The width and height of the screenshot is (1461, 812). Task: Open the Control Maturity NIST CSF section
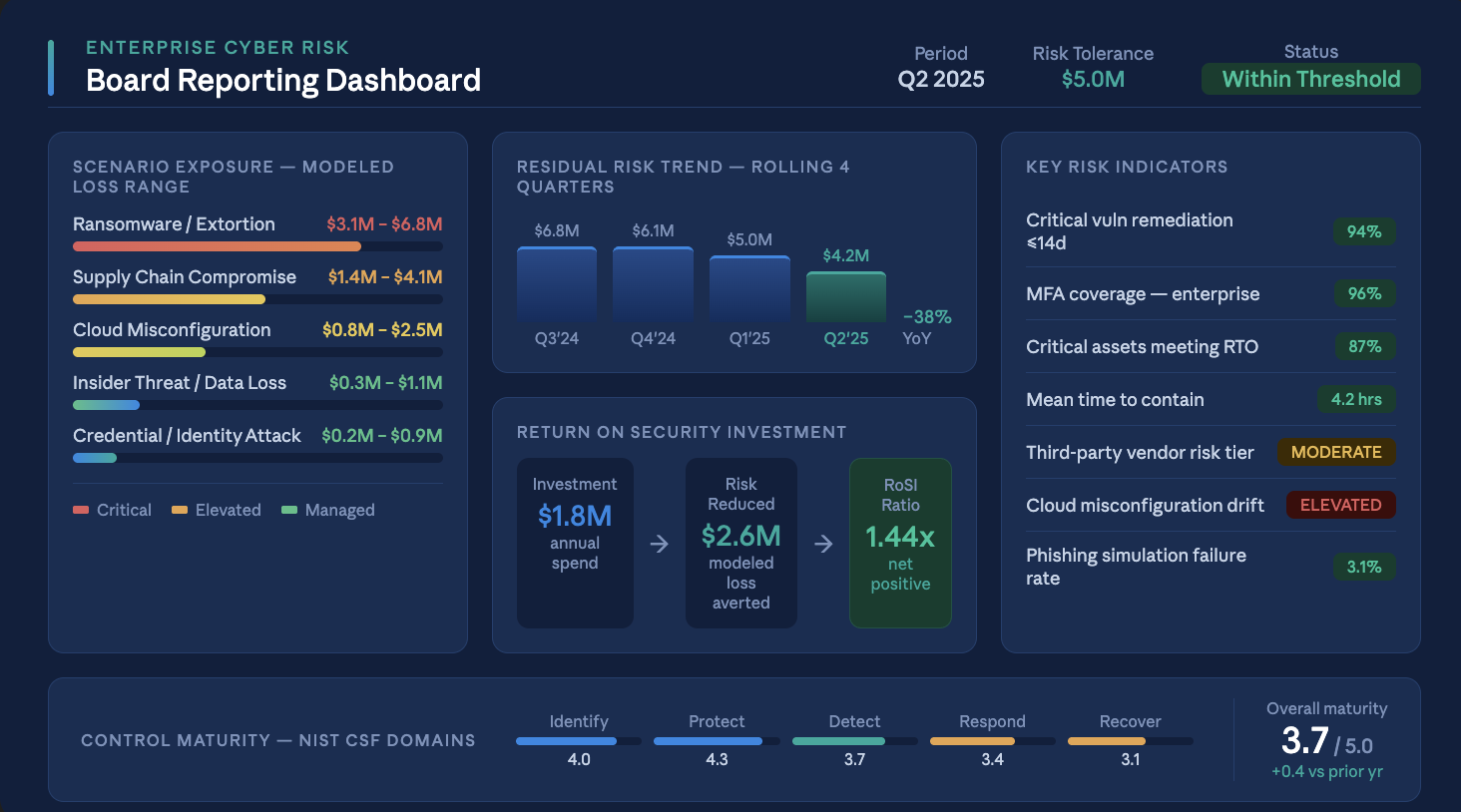(x=277, y=740)
